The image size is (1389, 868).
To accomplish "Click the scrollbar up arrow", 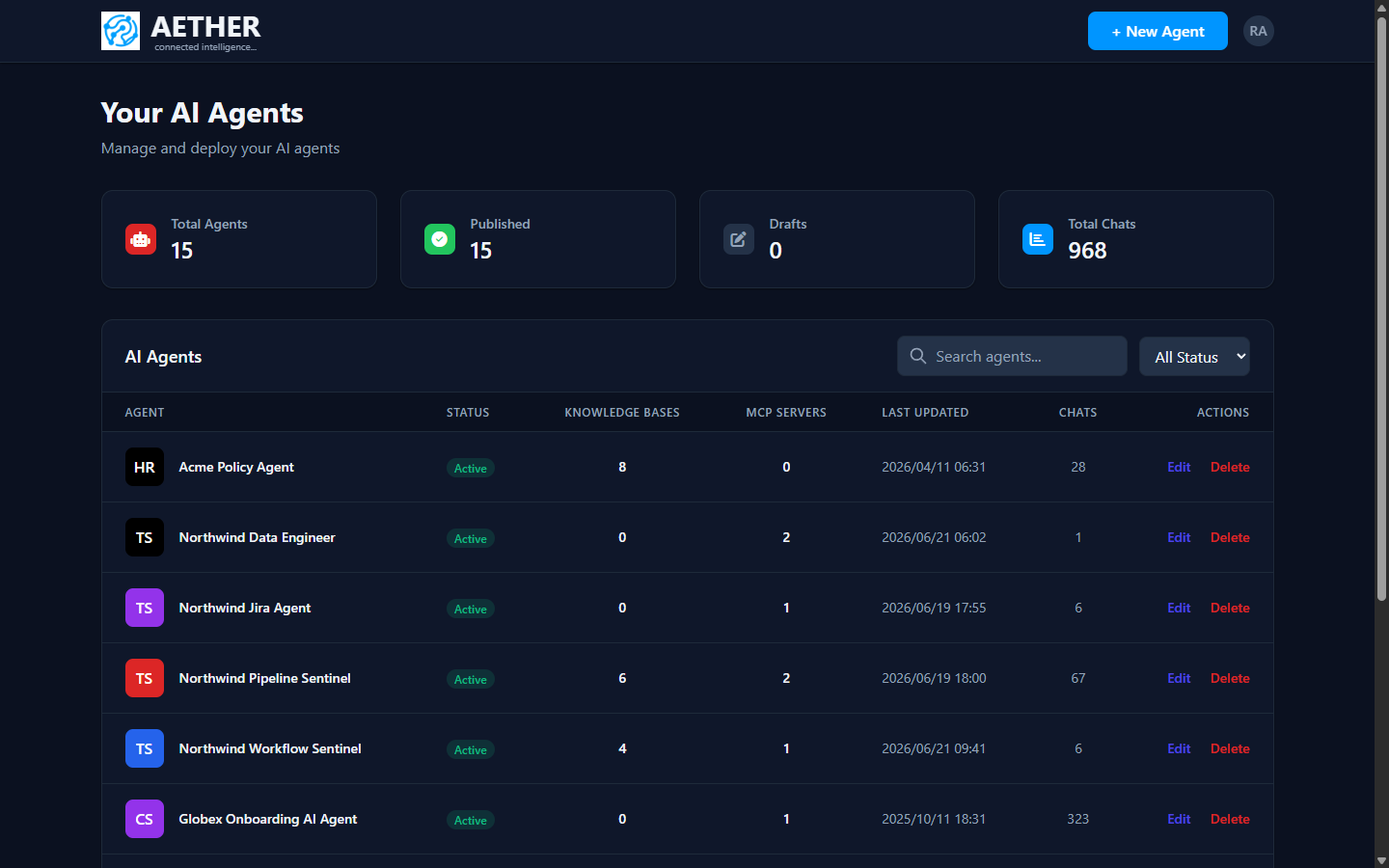I will pos(1381,7).
